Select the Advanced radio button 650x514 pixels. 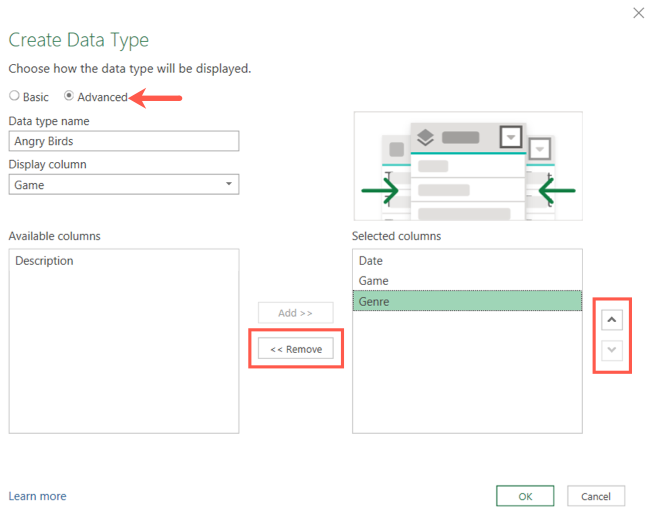coord(69,97)
